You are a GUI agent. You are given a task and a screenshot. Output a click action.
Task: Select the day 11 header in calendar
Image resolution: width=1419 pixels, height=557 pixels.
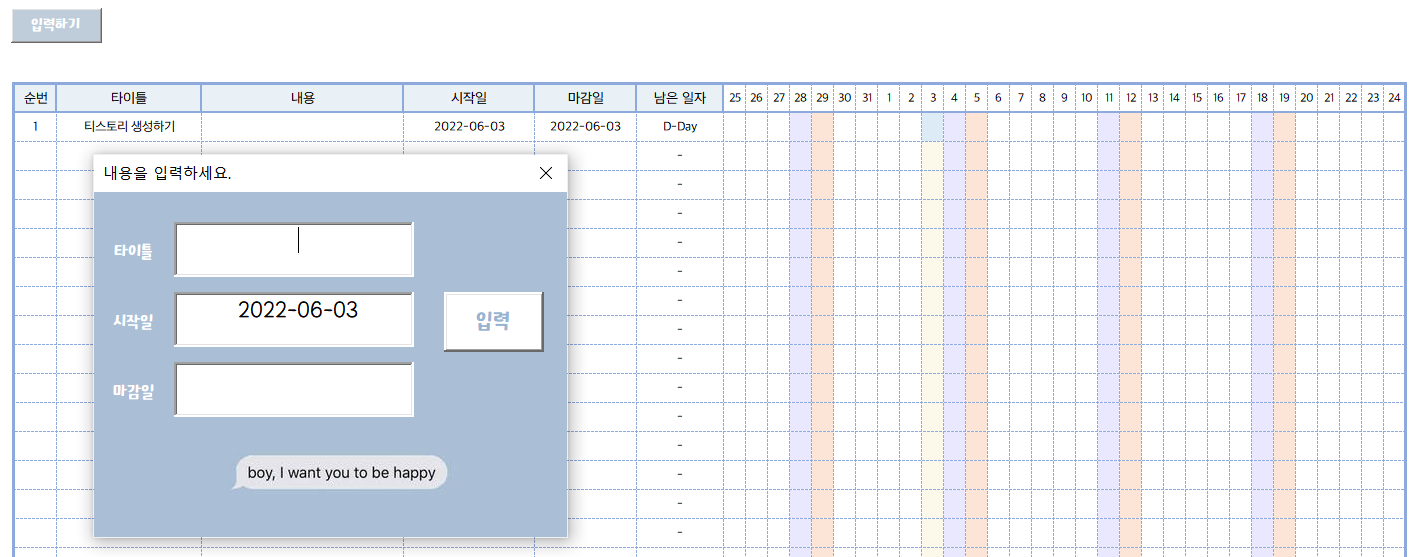[1109, 98]
